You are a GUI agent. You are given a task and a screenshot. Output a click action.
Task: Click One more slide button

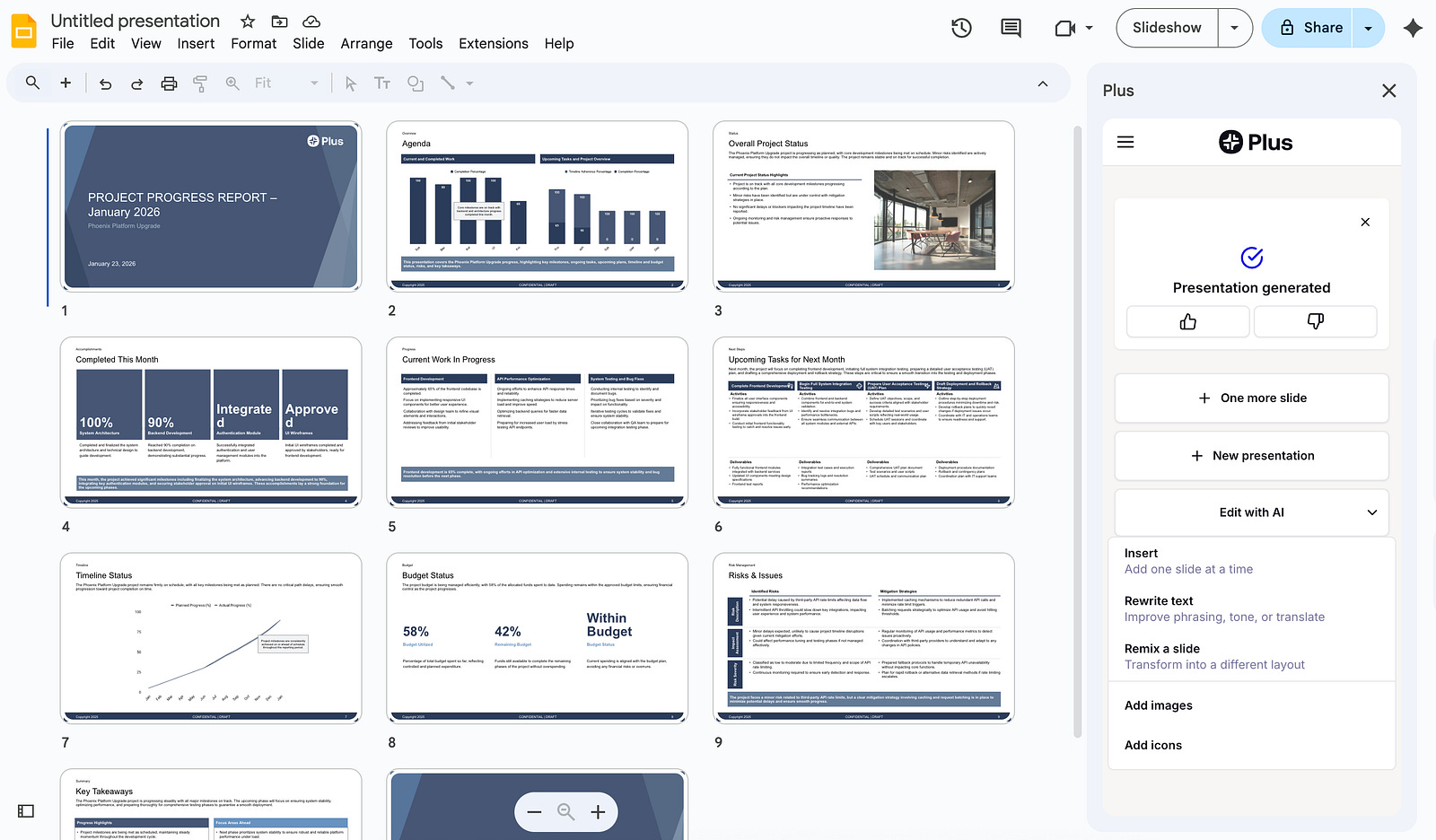[x=1251, y=398]
